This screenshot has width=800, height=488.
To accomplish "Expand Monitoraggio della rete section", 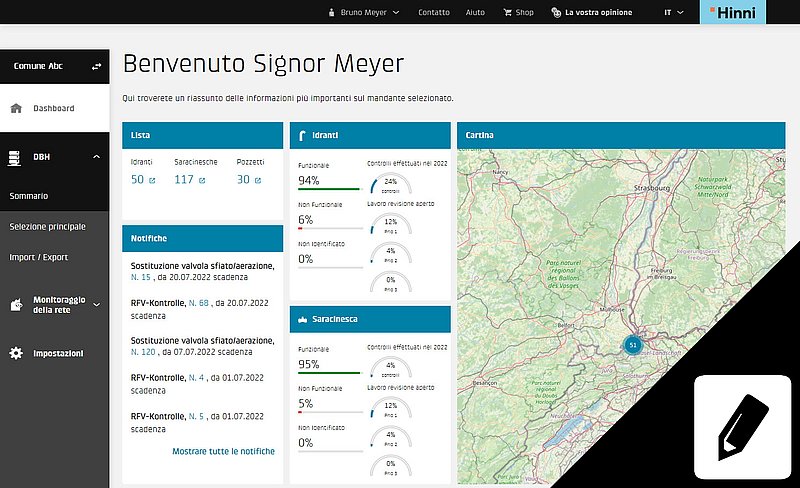I will click(96, 305).
